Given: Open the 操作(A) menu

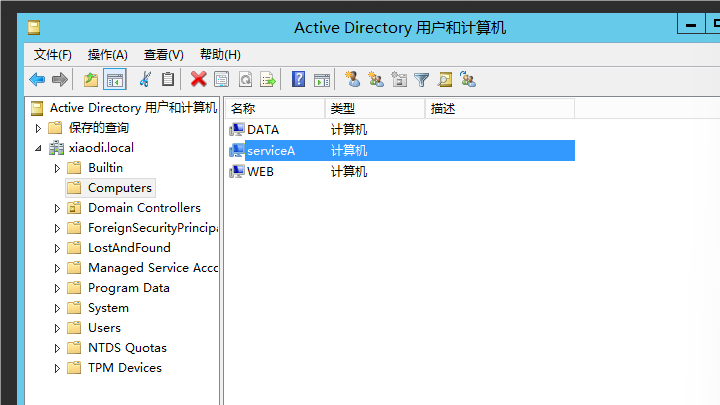Looking at the screenshot, I should pyautogui.click(x=107, y=55).
